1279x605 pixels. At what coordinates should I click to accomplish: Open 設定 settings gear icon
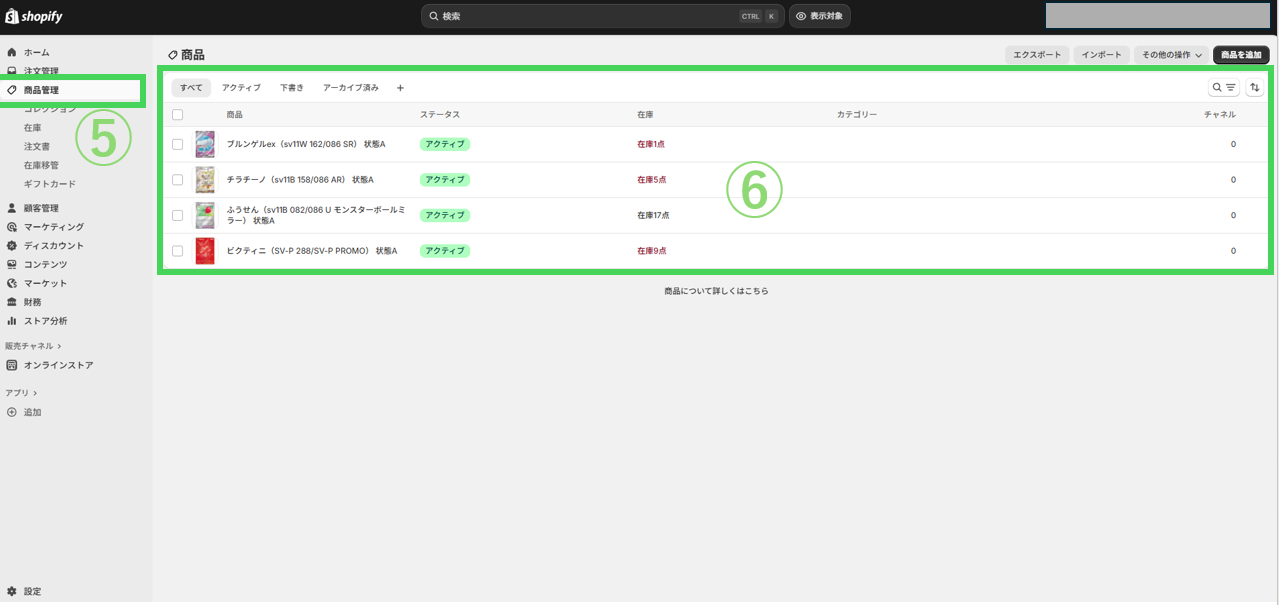point(12,591)
